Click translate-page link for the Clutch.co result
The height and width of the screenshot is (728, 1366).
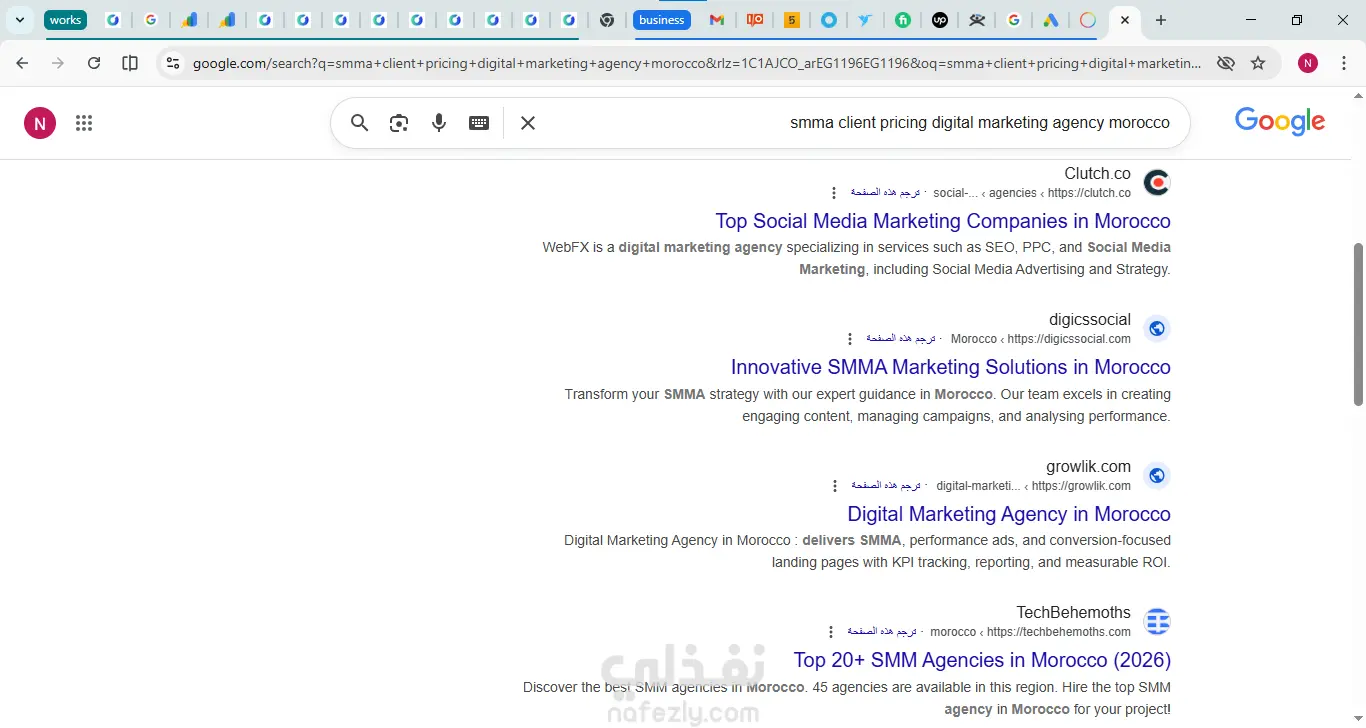[x=885, y=193]
